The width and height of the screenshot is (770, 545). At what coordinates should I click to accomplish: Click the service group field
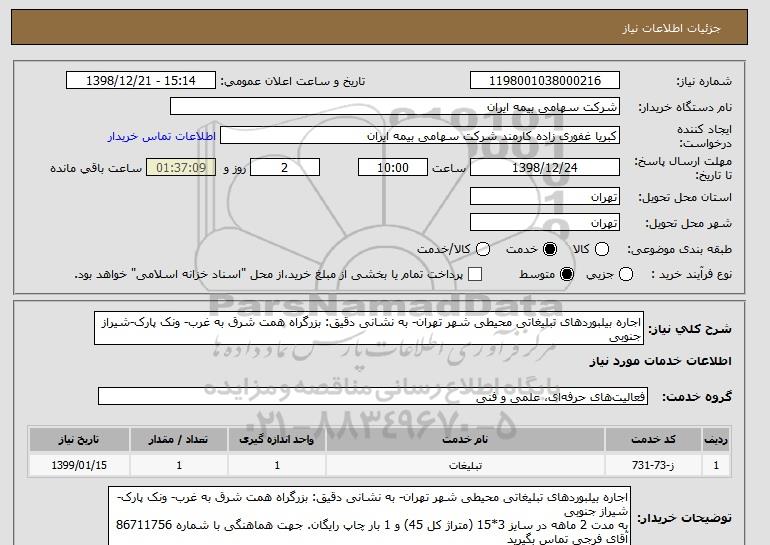coord(373,396)
